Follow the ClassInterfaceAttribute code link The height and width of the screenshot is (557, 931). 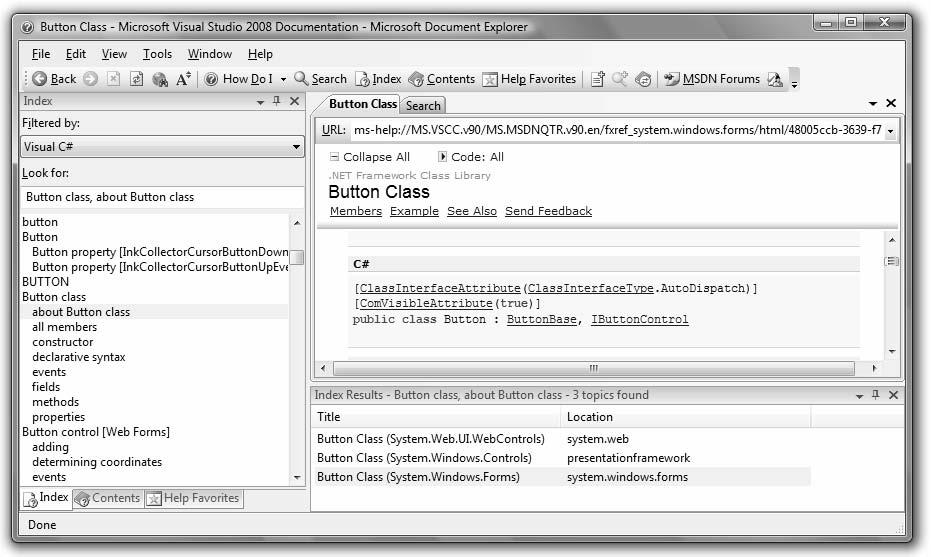coord(440,288)
